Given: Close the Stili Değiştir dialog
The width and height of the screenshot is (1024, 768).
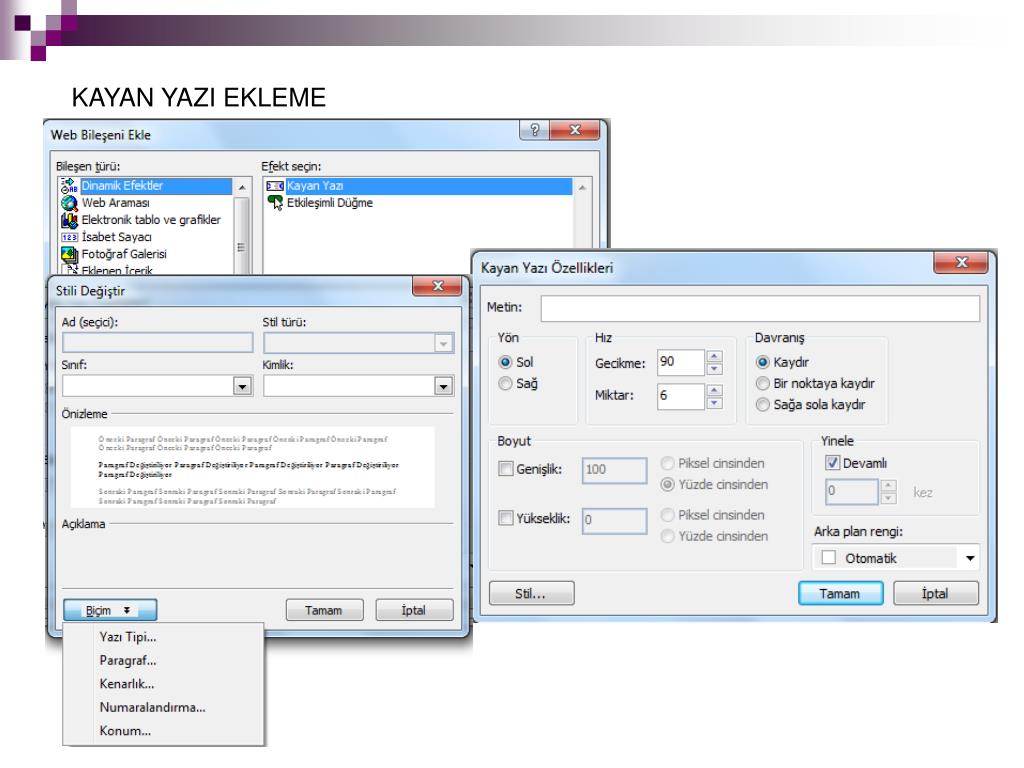Looking at the screenshot, I should 438,286.
